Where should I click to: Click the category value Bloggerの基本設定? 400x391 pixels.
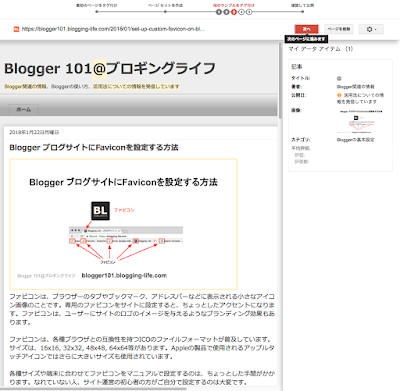coord(355,140)
